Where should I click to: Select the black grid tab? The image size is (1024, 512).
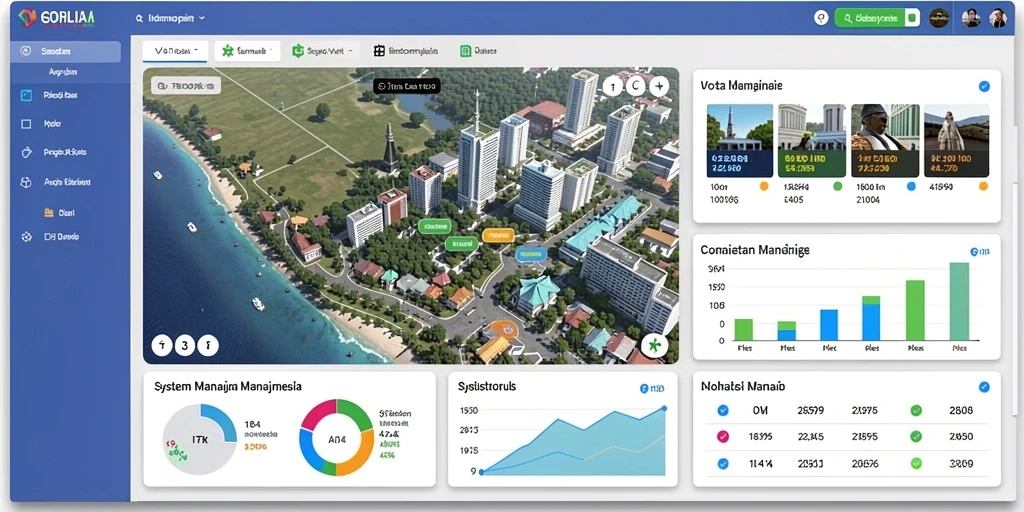406,51
